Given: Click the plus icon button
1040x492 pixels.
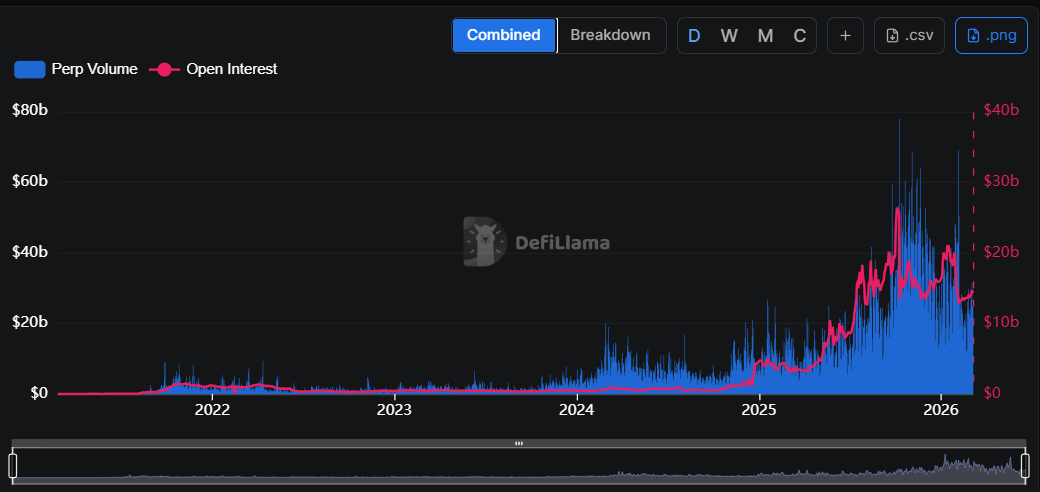Looking at the screenshot, I should pos(845,35).
